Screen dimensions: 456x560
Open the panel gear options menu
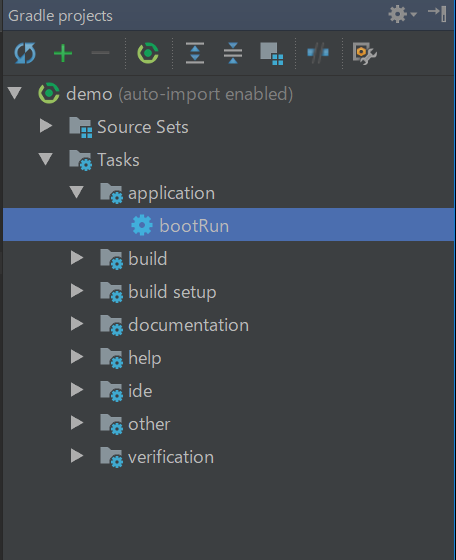[402, 15]
